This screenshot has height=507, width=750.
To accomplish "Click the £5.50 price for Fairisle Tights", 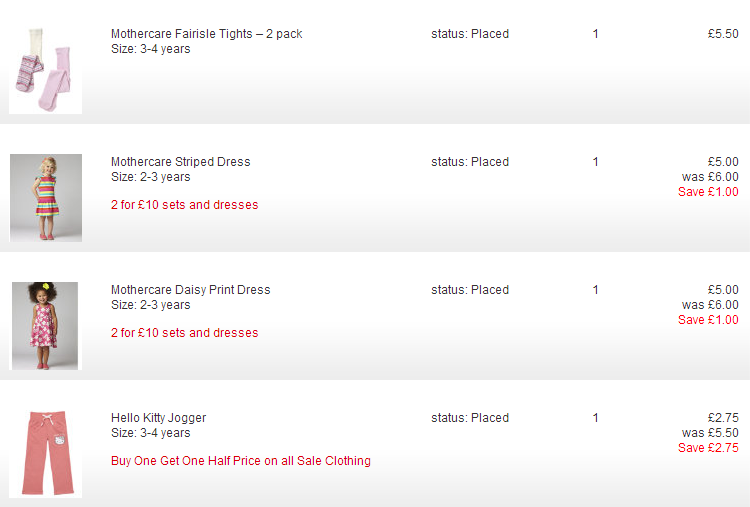I will tap(723, 34).
